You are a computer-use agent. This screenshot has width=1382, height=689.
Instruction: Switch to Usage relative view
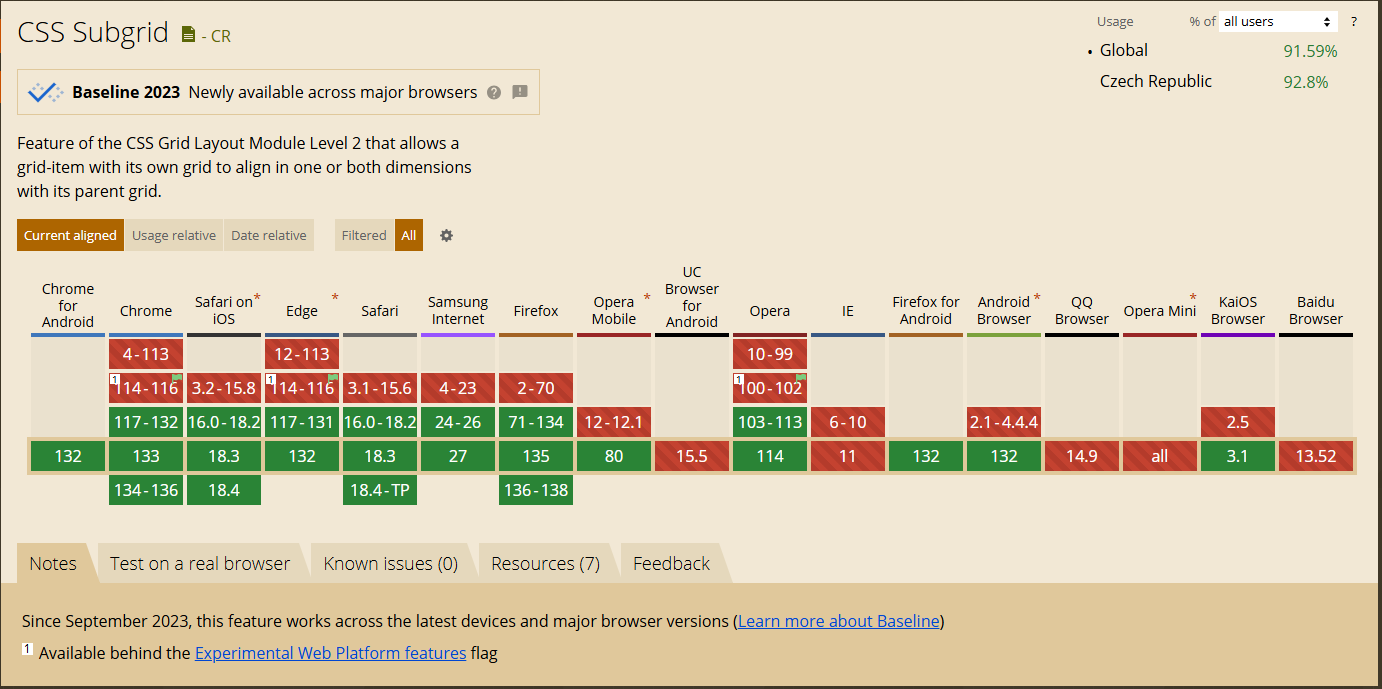point(173,235)
